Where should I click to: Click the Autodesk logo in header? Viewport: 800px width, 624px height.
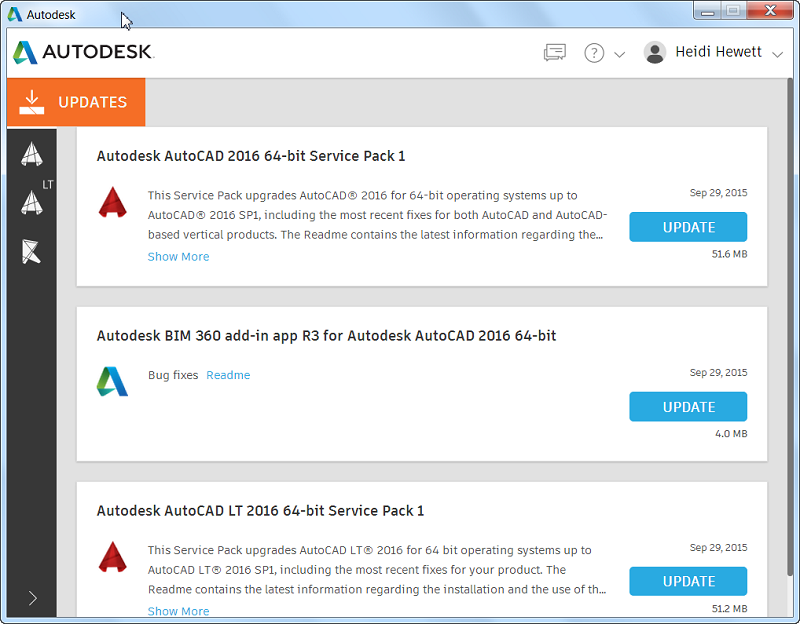pos(83,52)
